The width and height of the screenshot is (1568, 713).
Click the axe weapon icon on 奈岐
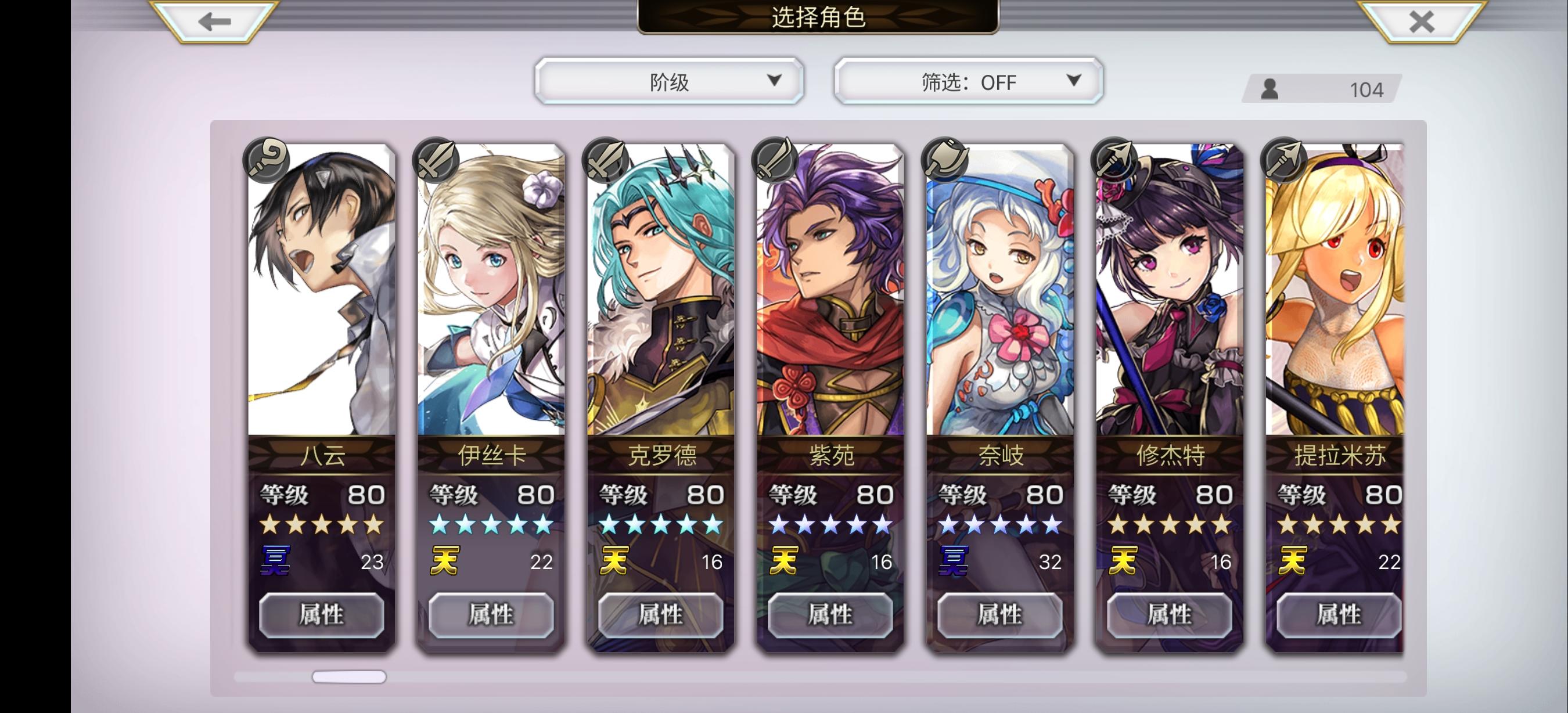click(945, 161)
